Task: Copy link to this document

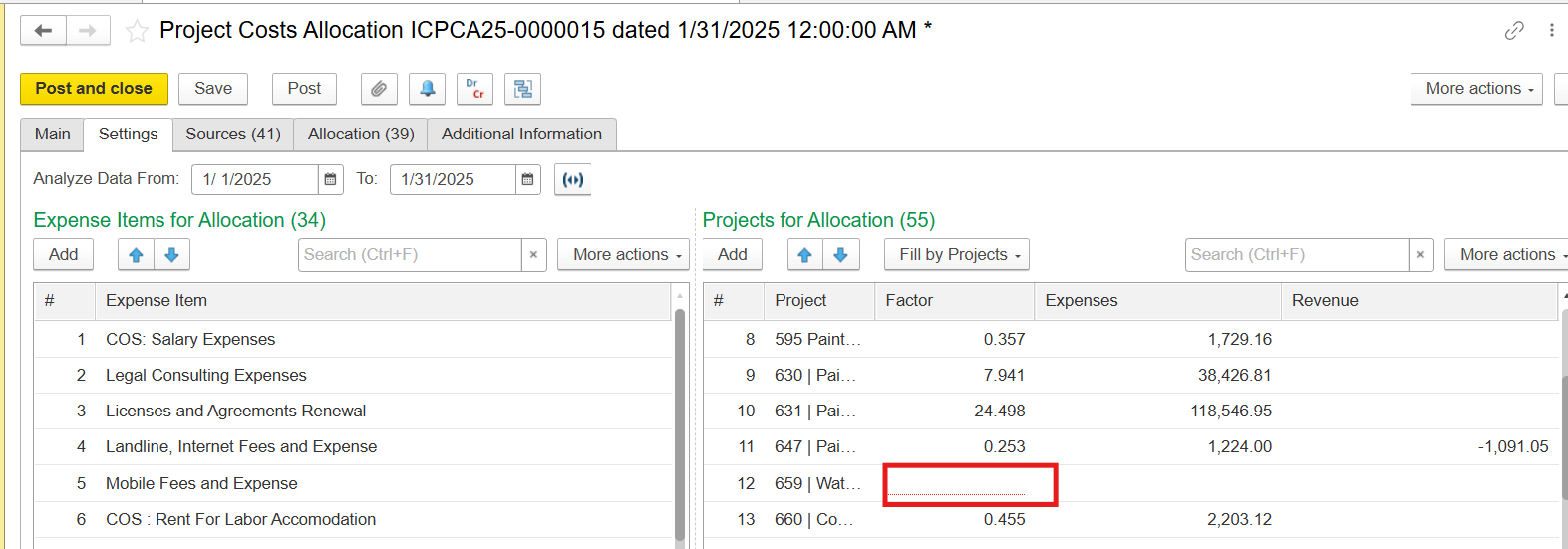Action: (x=1514, y=31)
